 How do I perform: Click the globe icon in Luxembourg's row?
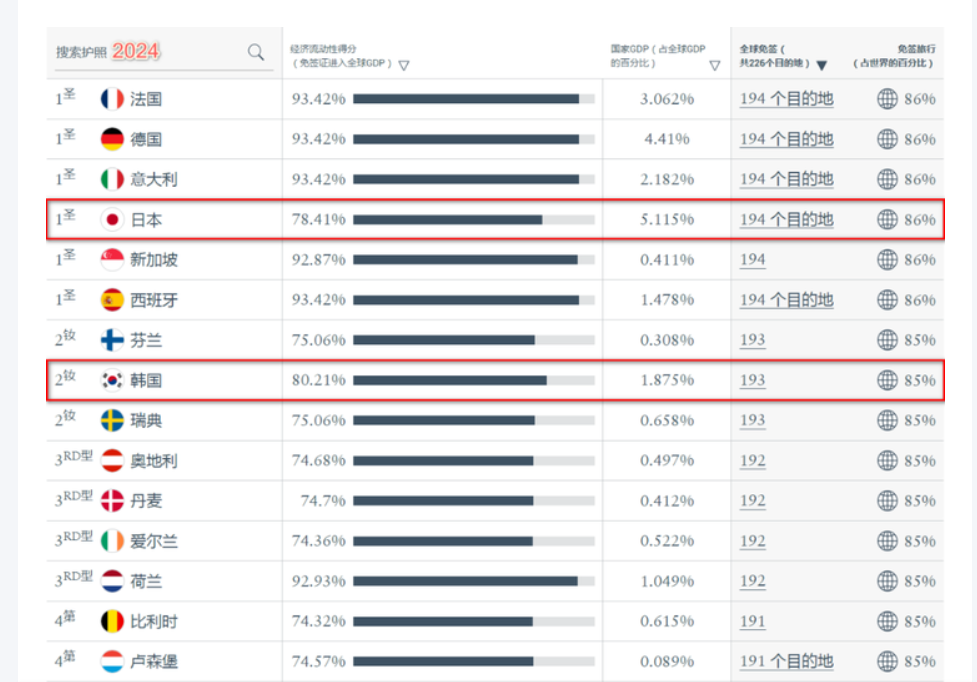887,661
